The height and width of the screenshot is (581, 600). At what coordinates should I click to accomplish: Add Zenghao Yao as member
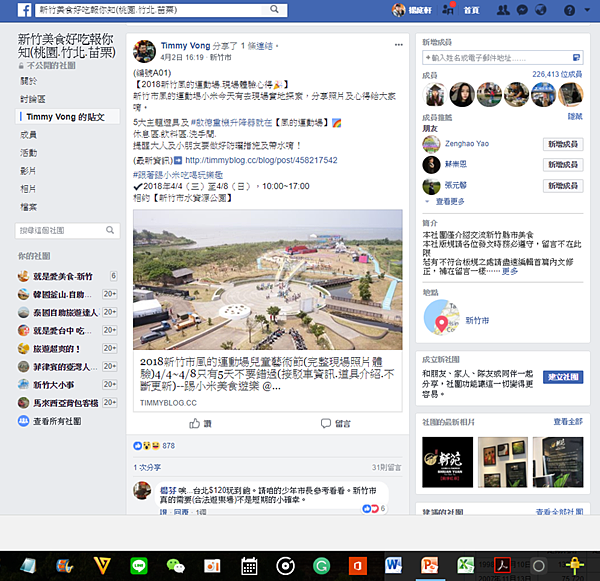coord(563,144)
